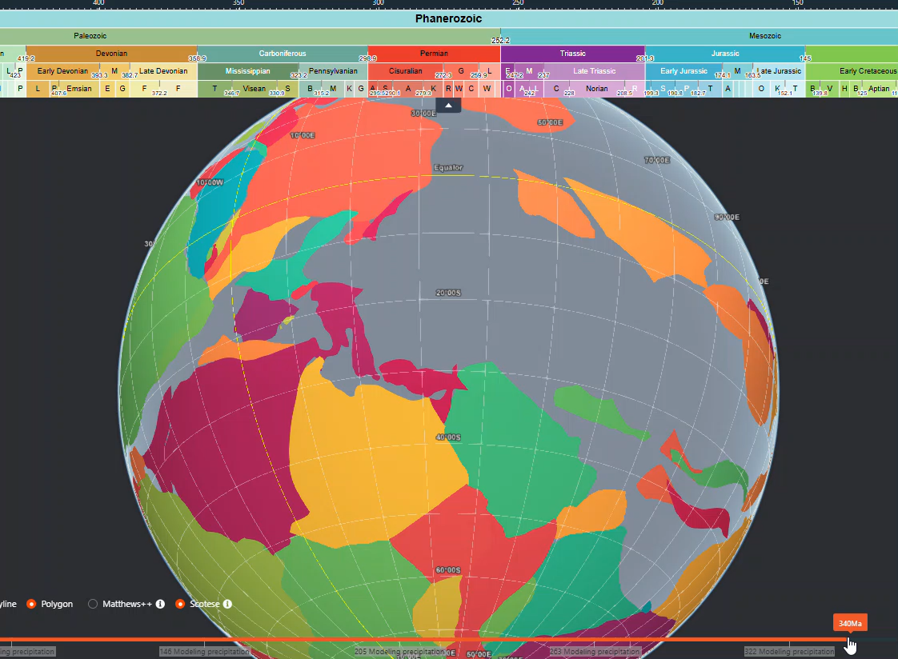Select the Polygon radio button

[31, 604]
